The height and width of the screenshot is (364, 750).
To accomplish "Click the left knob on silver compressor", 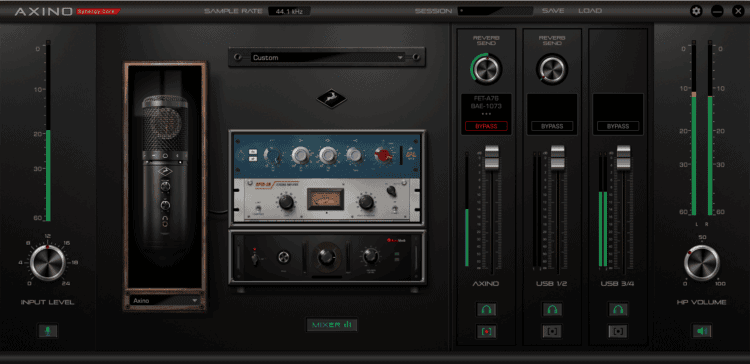I will (x=286, y=202).
